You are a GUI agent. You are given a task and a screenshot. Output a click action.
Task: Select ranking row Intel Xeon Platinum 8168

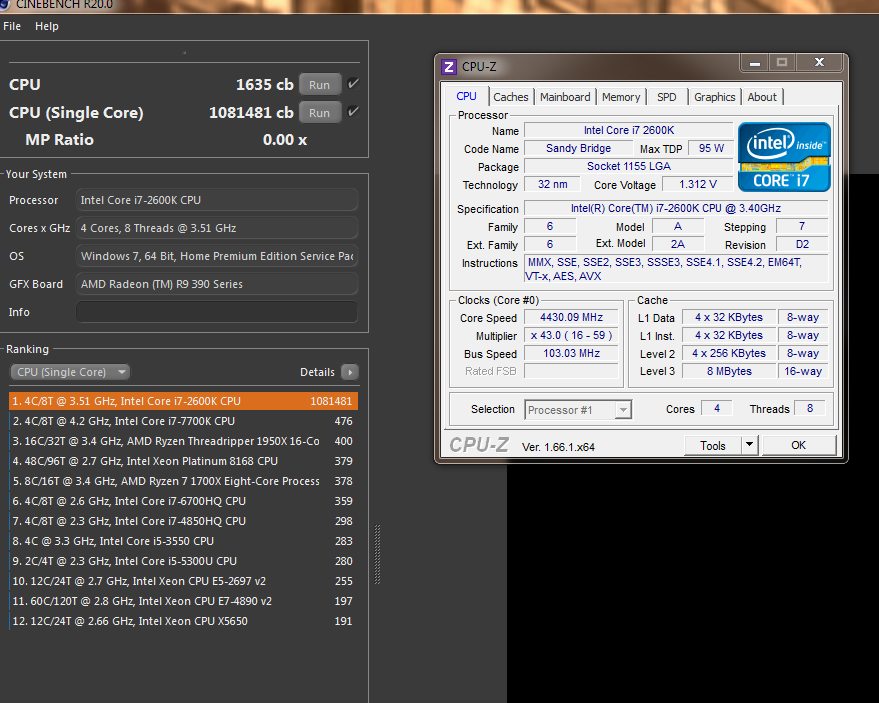point(183,461)
